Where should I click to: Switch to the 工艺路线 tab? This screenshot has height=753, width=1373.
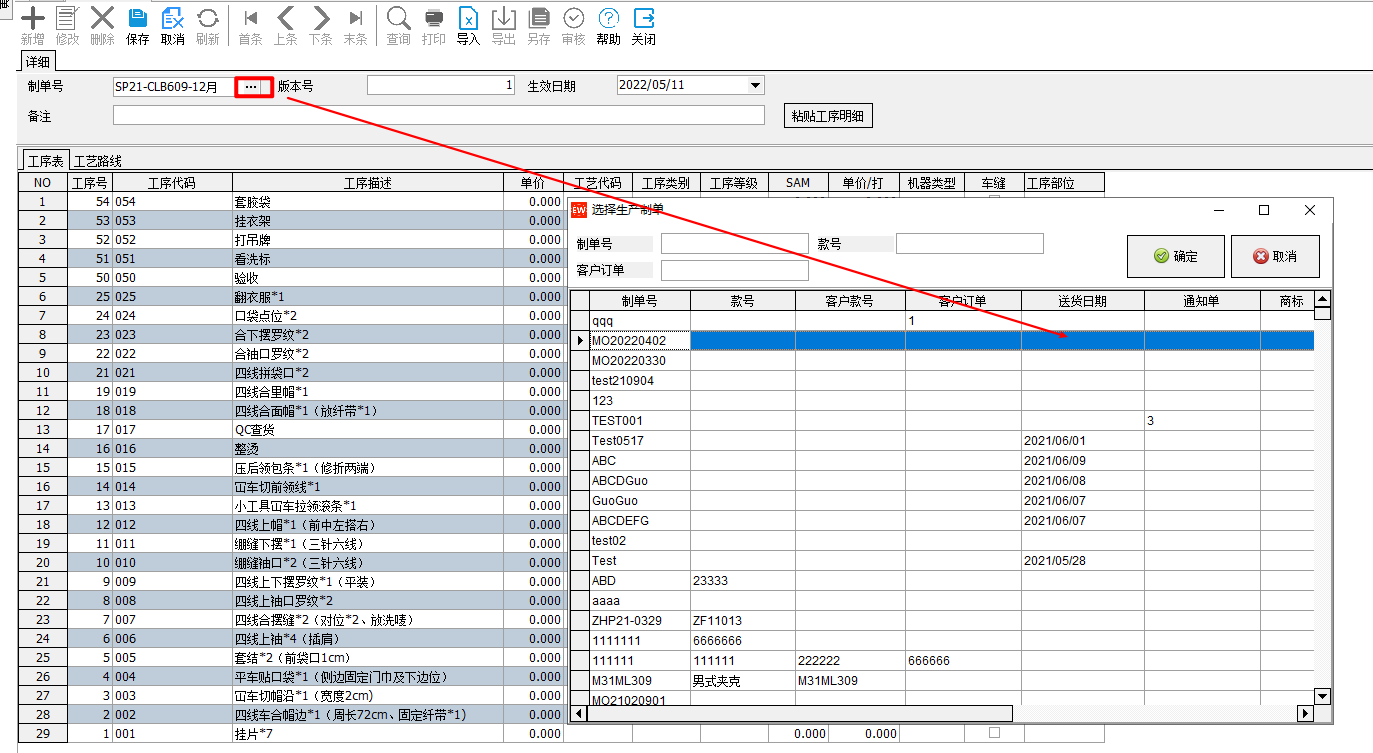[x=97, y=161]
